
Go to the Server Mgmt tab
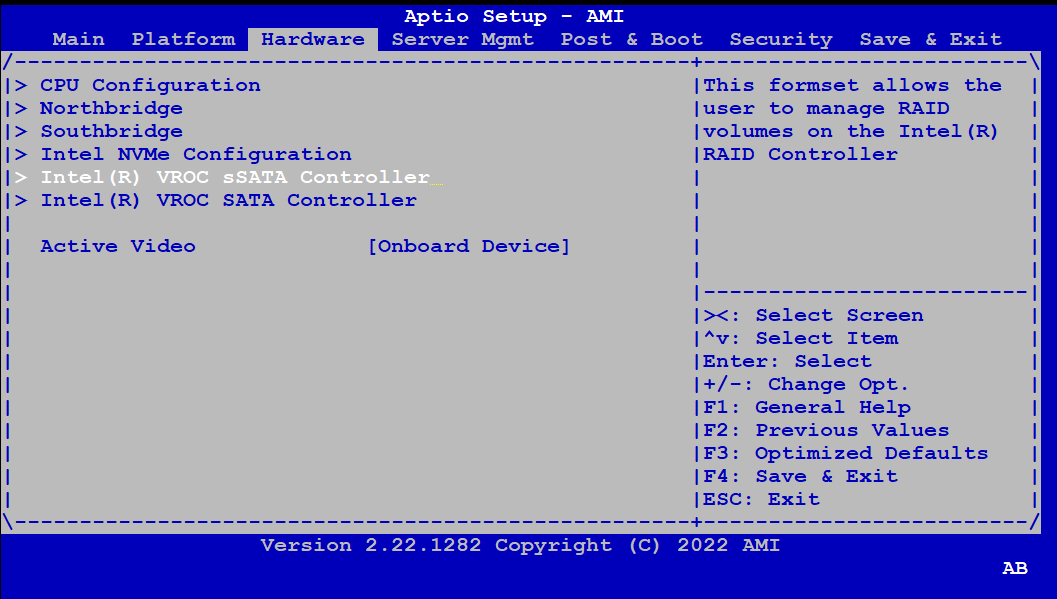tap(462, 39)
